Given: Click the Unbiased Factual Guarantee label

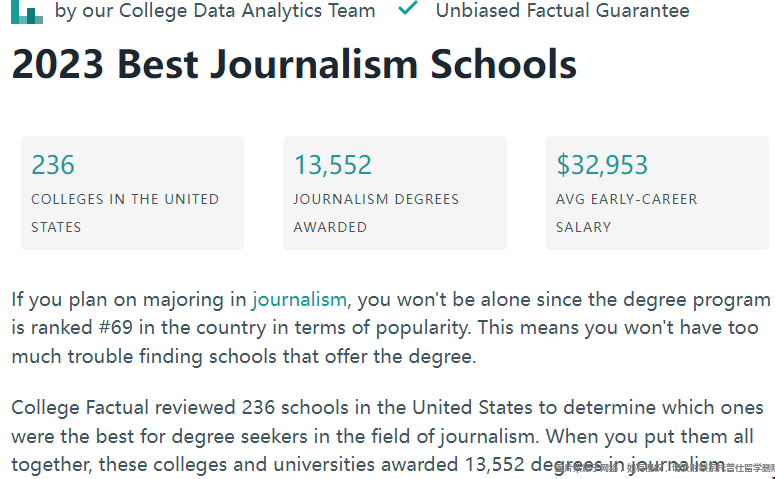Looking at the screenshot, I should pos(562,10).
